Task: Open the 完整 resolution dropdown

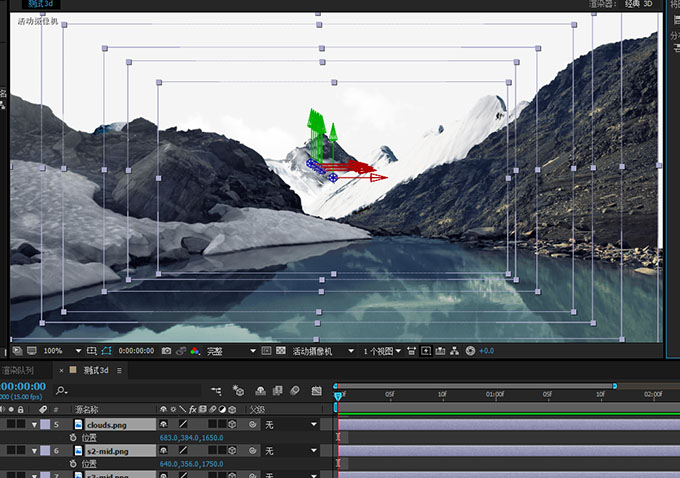Action: click(x=231, y=351)
